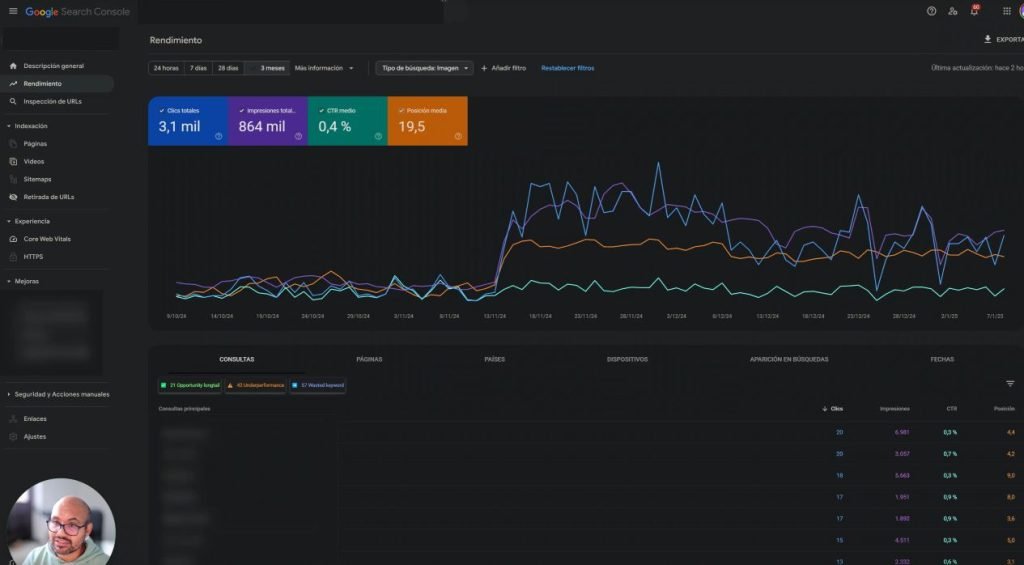The width and height of the screenshot is (1024, 565).
Task: Toggle the Posición media metric card
Action: [427, 121]
